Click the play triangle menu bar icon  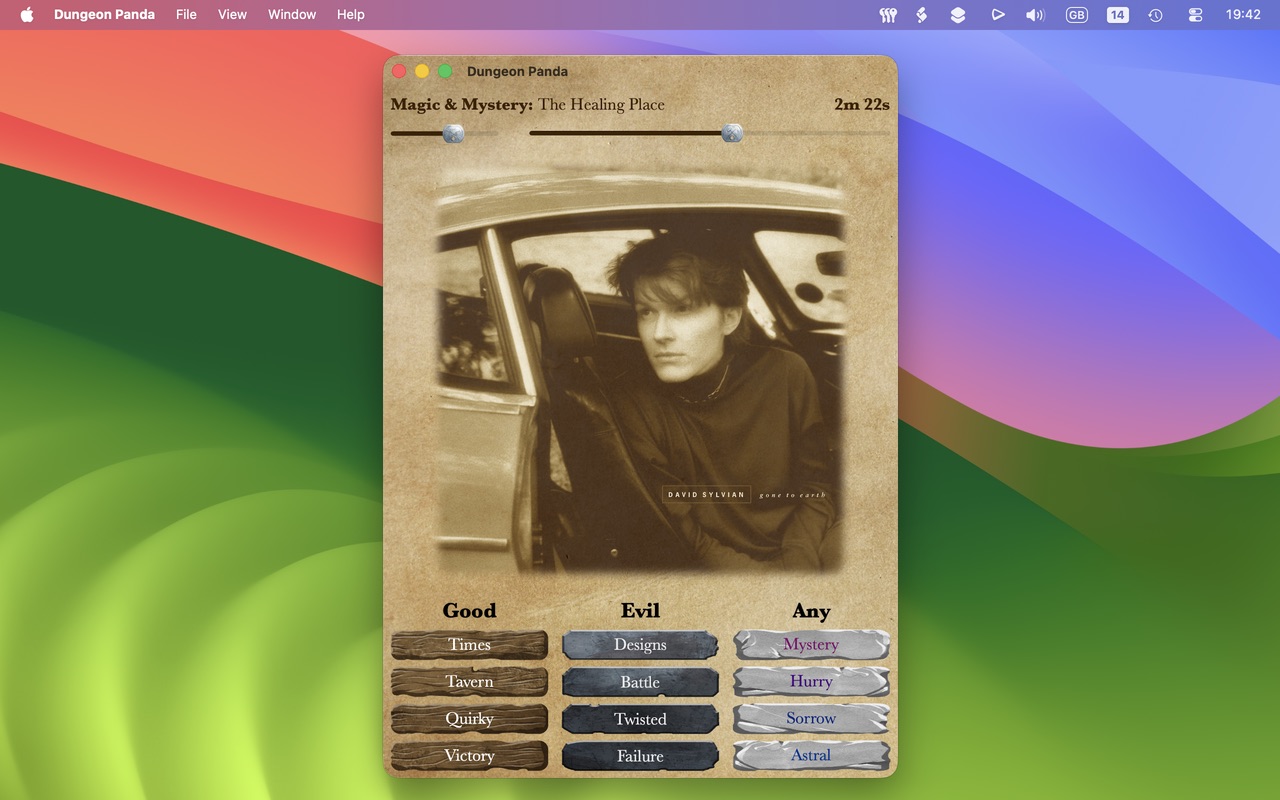click(x=997, y=15)
